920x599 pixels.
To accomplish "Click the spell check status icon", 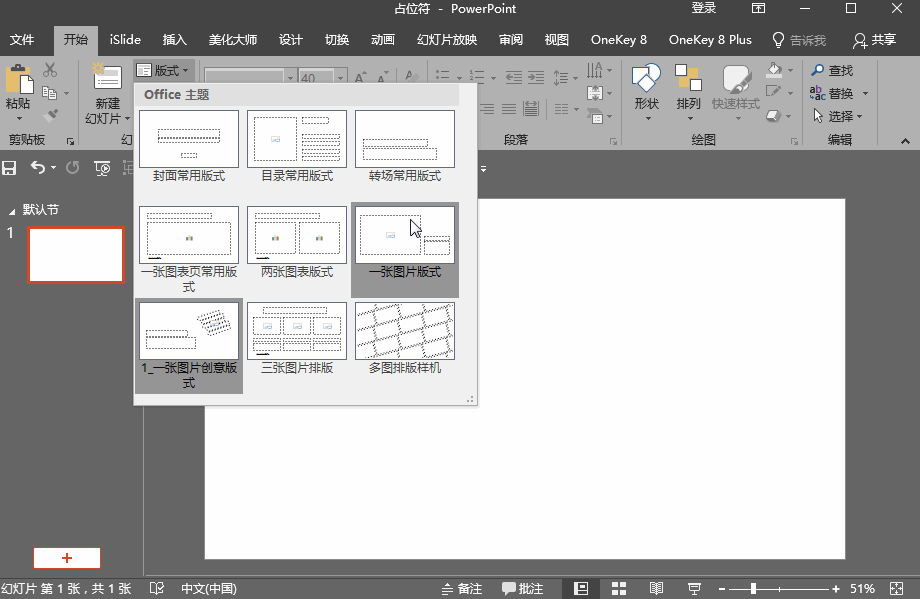I will pos(157,588).
